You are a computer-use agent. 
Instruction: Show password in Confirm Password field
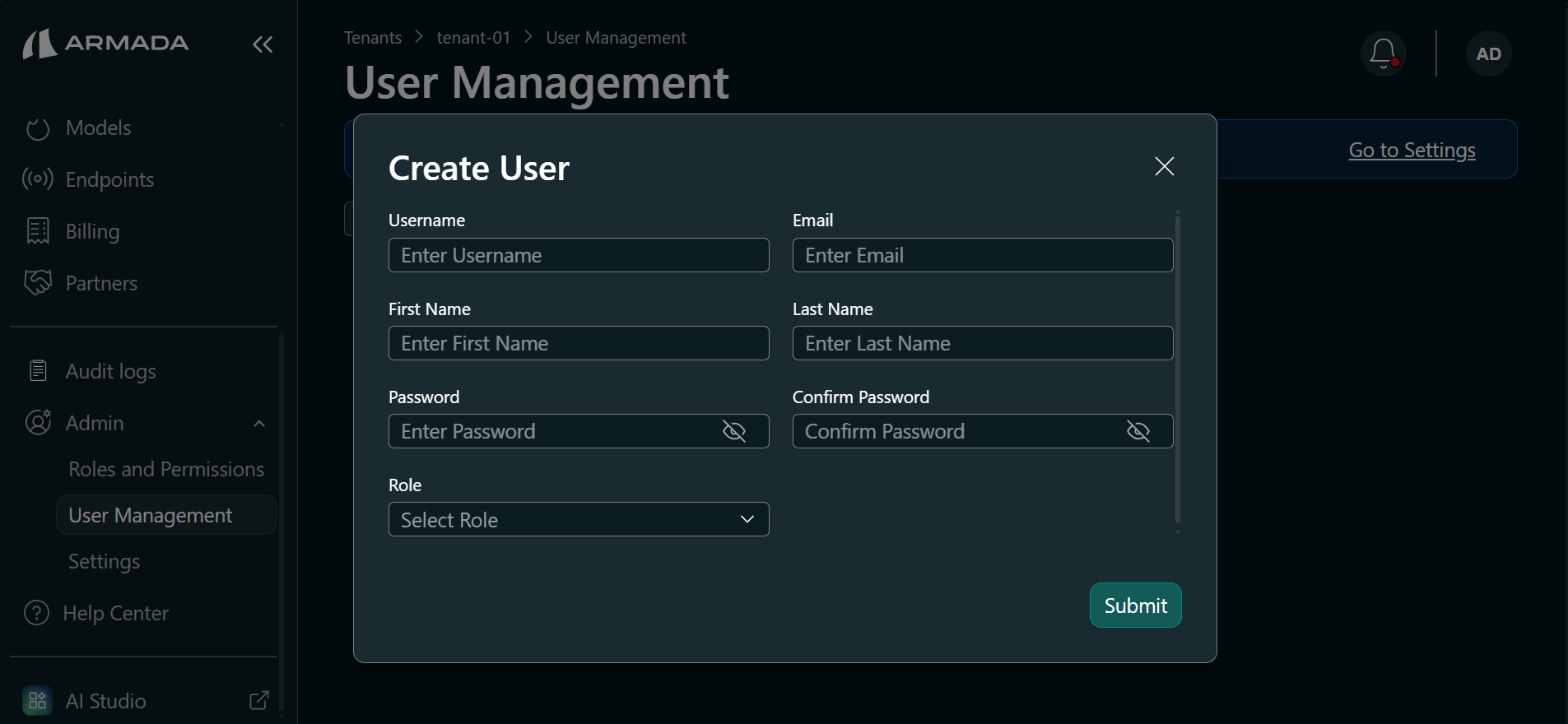[1138, 431]
